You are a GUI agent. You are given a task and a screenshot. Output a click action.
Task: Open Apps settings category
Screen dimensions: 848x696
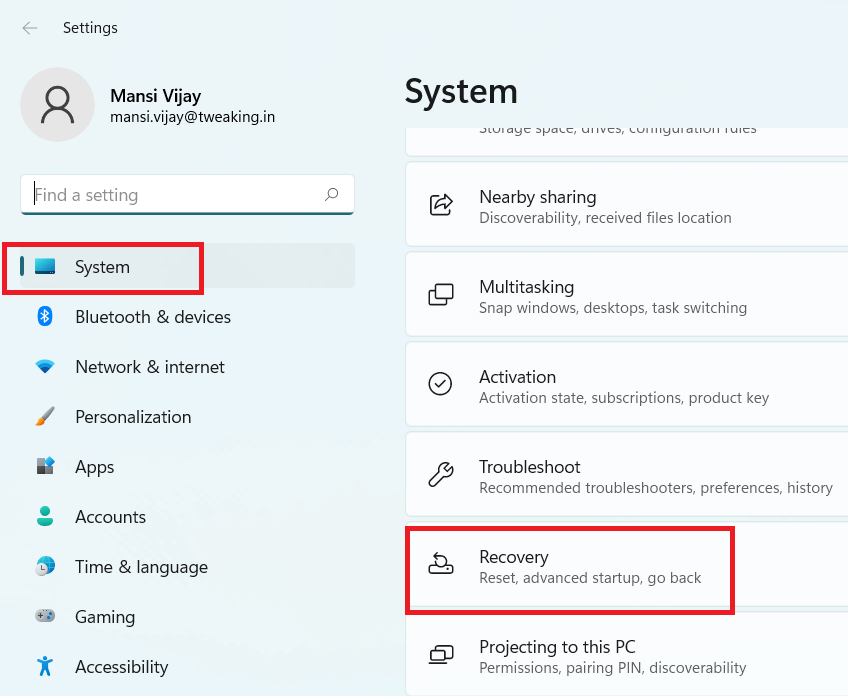coord(187,466)
